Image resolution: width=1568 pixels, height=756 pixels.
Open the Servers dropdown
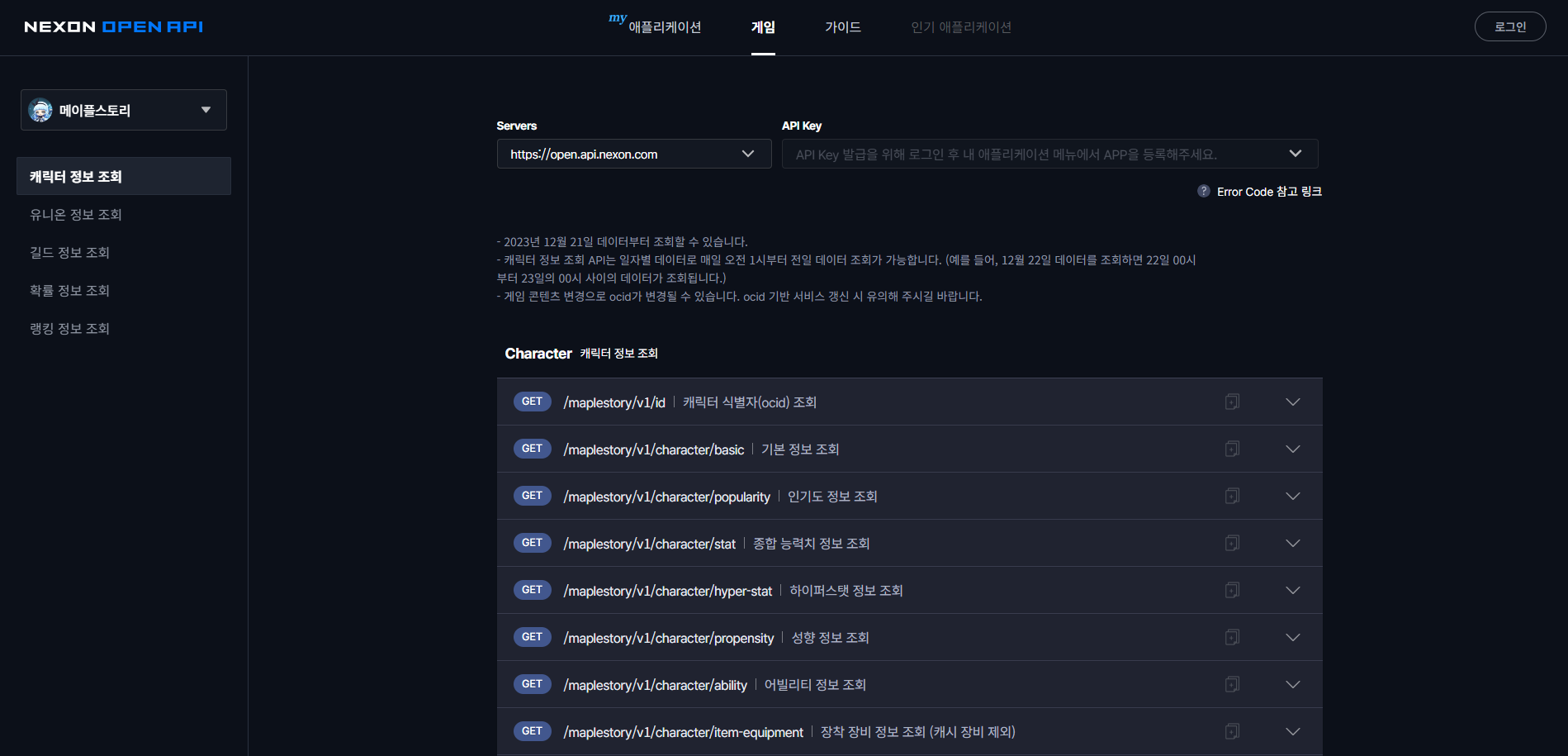pos(747,154)
